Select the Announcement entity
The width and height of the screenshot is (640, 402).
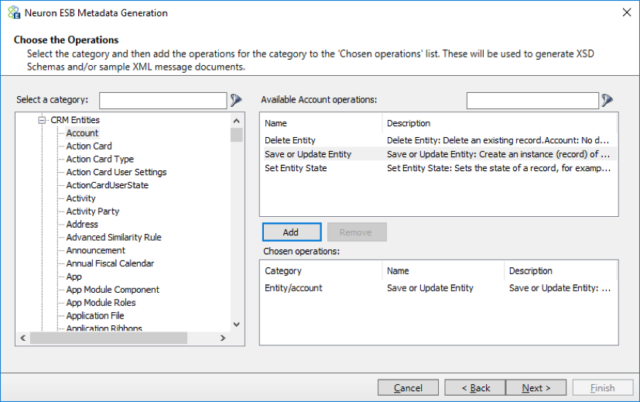96,251
